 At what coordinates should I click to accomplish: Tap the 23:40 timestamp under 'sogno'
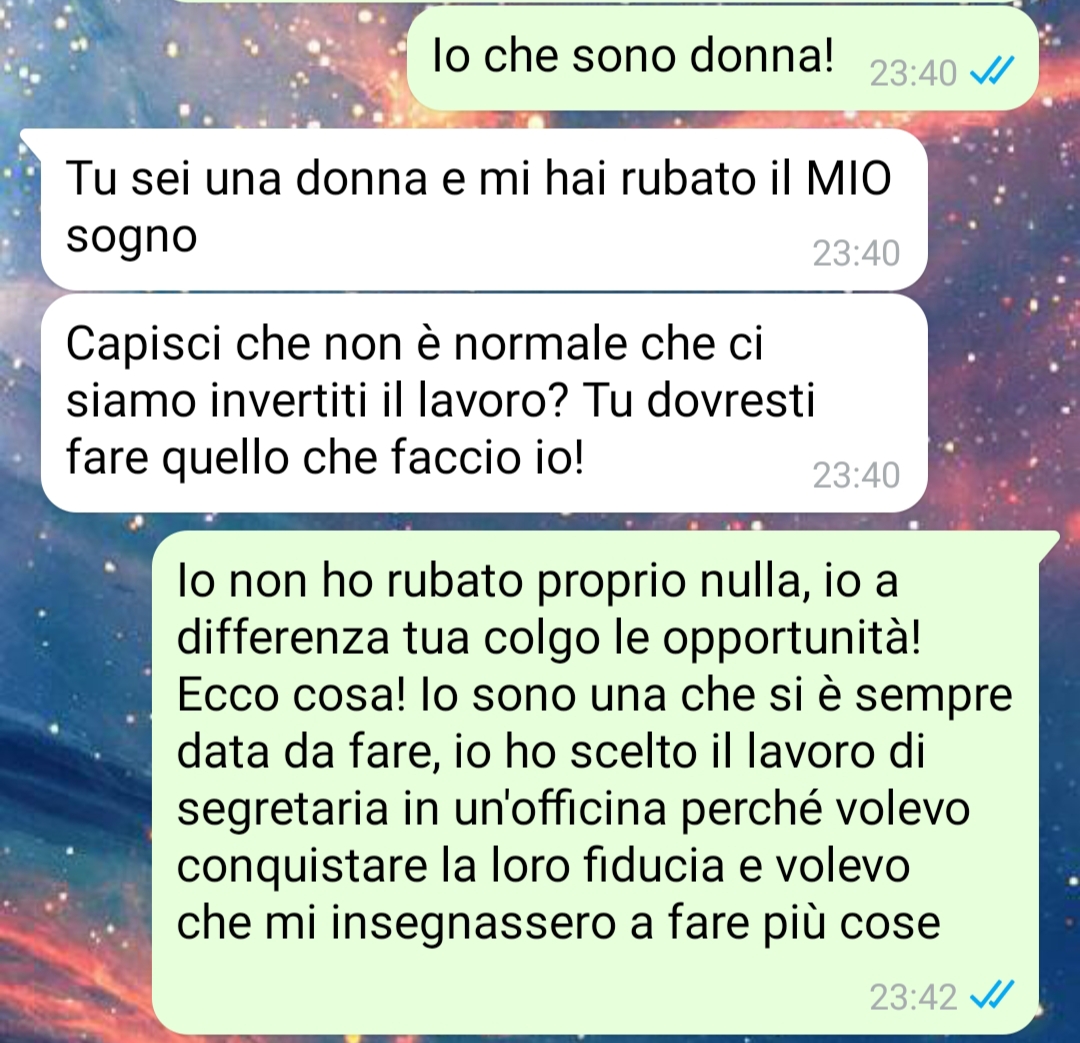pyautogui.click(x=856, y=254)
